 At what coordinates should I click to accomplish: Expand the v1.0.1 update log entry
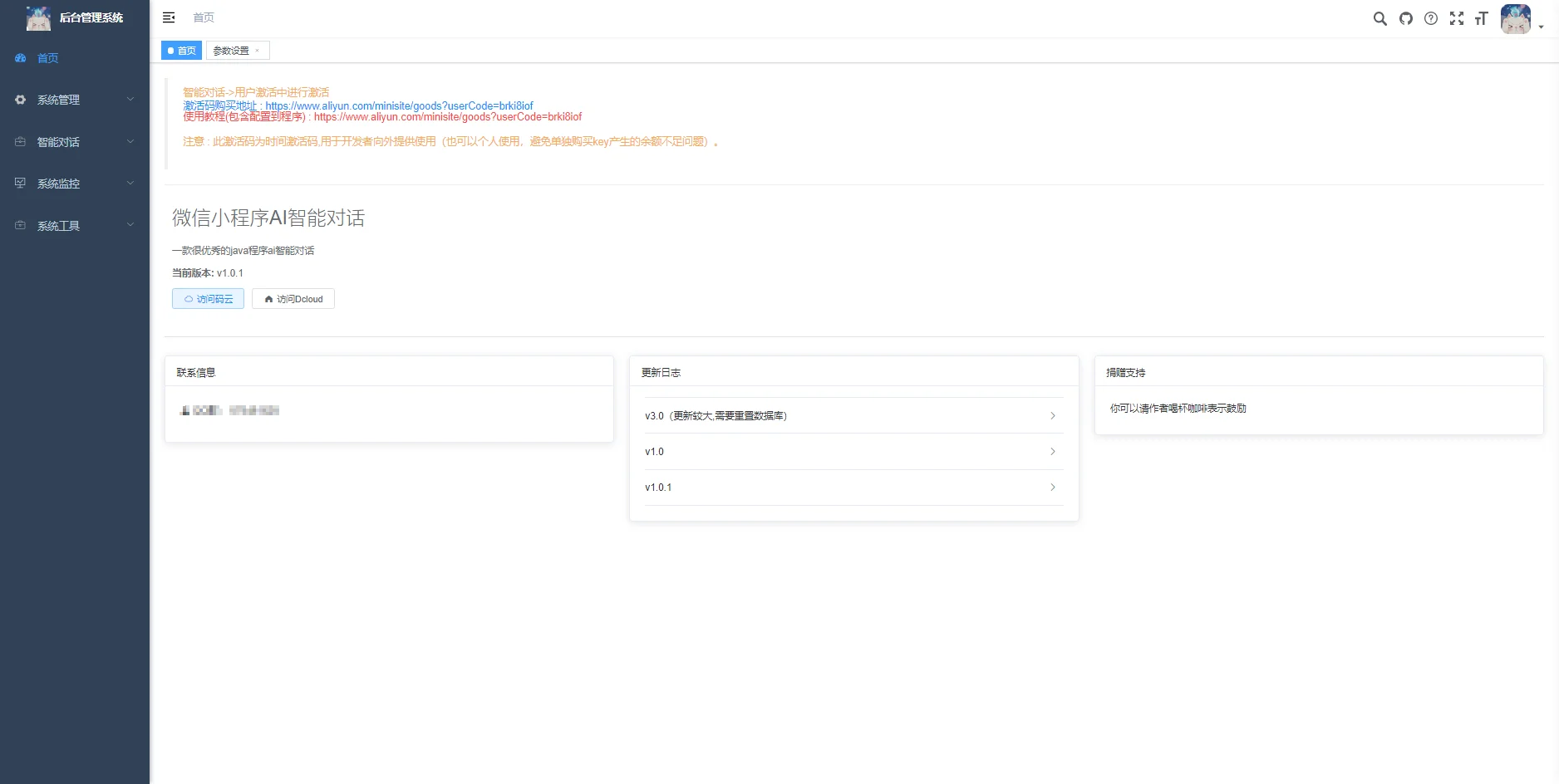coord(853,488)
